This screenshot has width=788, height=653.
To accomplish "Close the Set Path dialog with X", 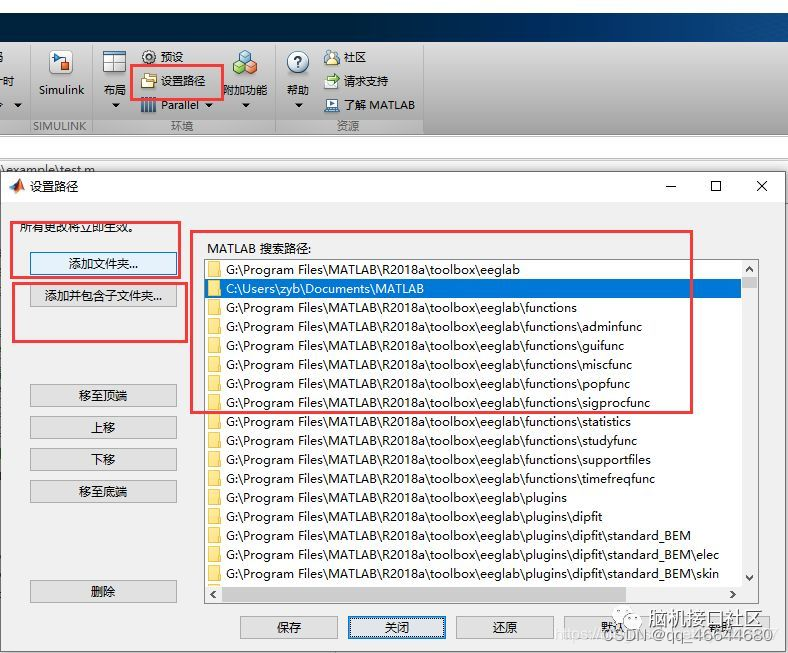I will pos(761,186).
